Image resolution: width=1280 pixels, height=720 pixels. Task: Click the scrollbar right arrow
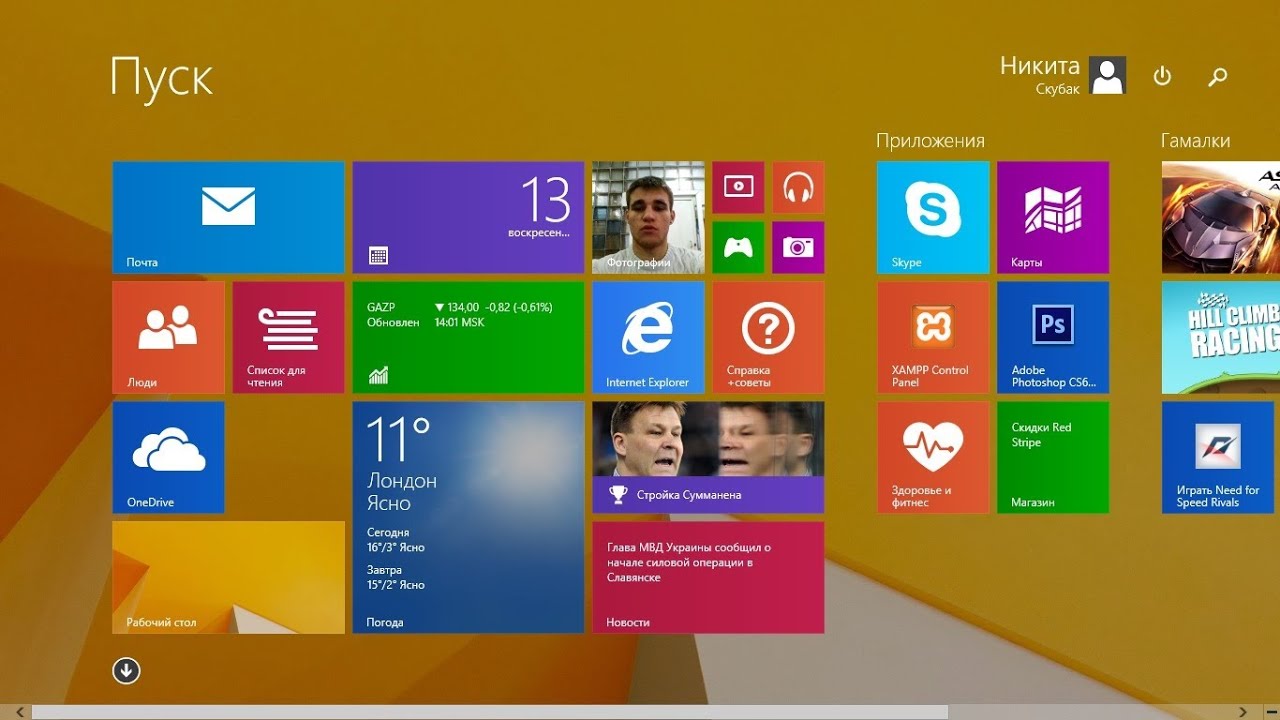pyautogui.click(x=1244, y=712)
